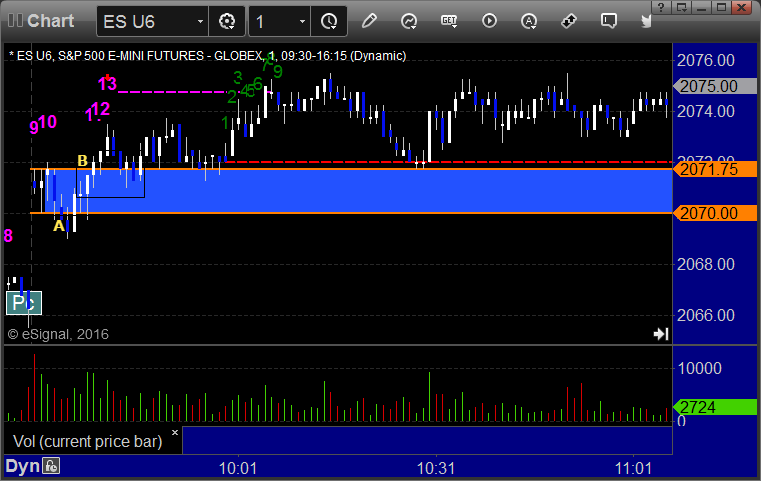Screen dimensions: 761x481
Task: Click the lock icon next to Dyn
Action: [51, 466]
